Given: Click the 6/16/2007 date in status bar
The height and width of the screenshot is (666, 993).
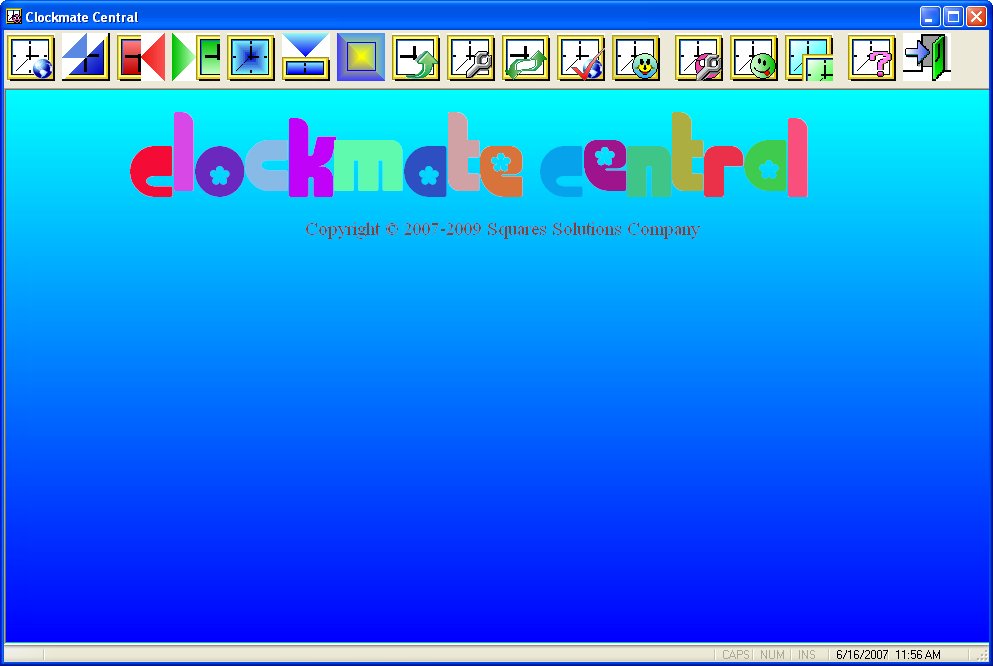Looking at the screenshot, I should [862, 655].
